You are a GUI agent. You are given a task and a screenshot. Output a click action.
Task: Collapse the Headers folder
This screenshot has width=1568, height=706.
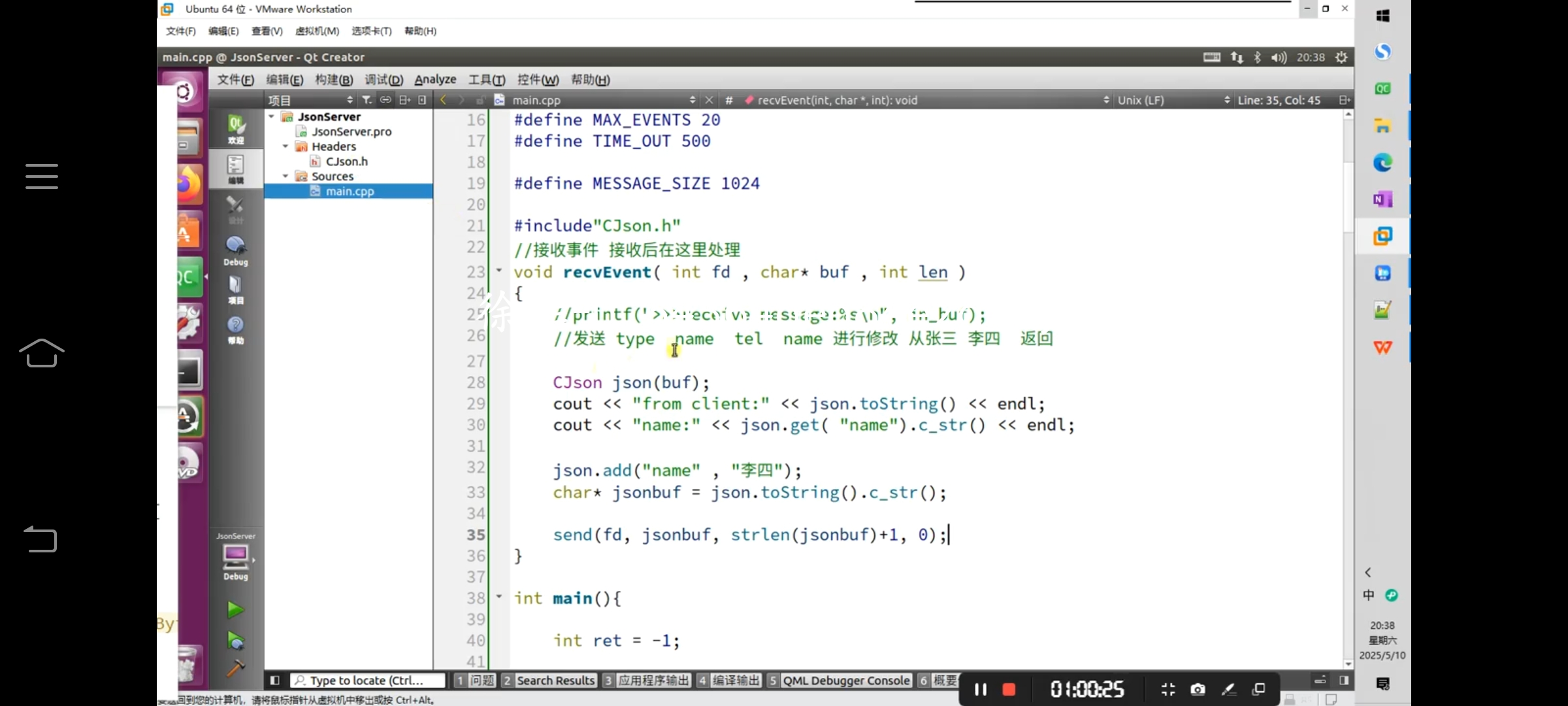[286, 146]
